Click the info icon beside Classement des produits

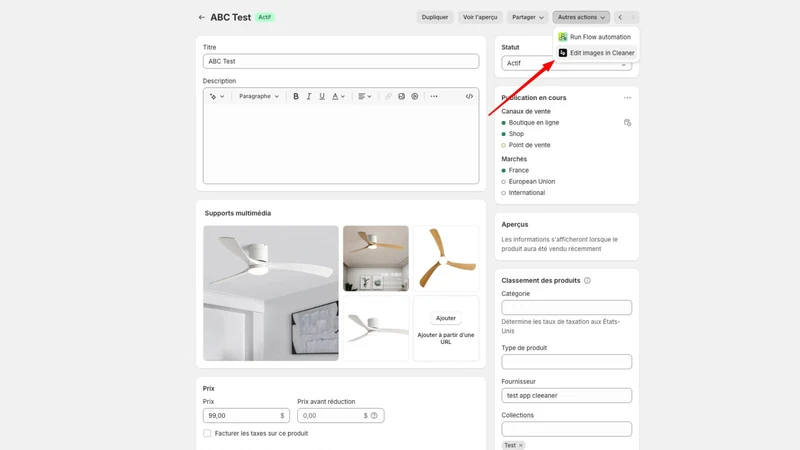(x=587, y=281)
